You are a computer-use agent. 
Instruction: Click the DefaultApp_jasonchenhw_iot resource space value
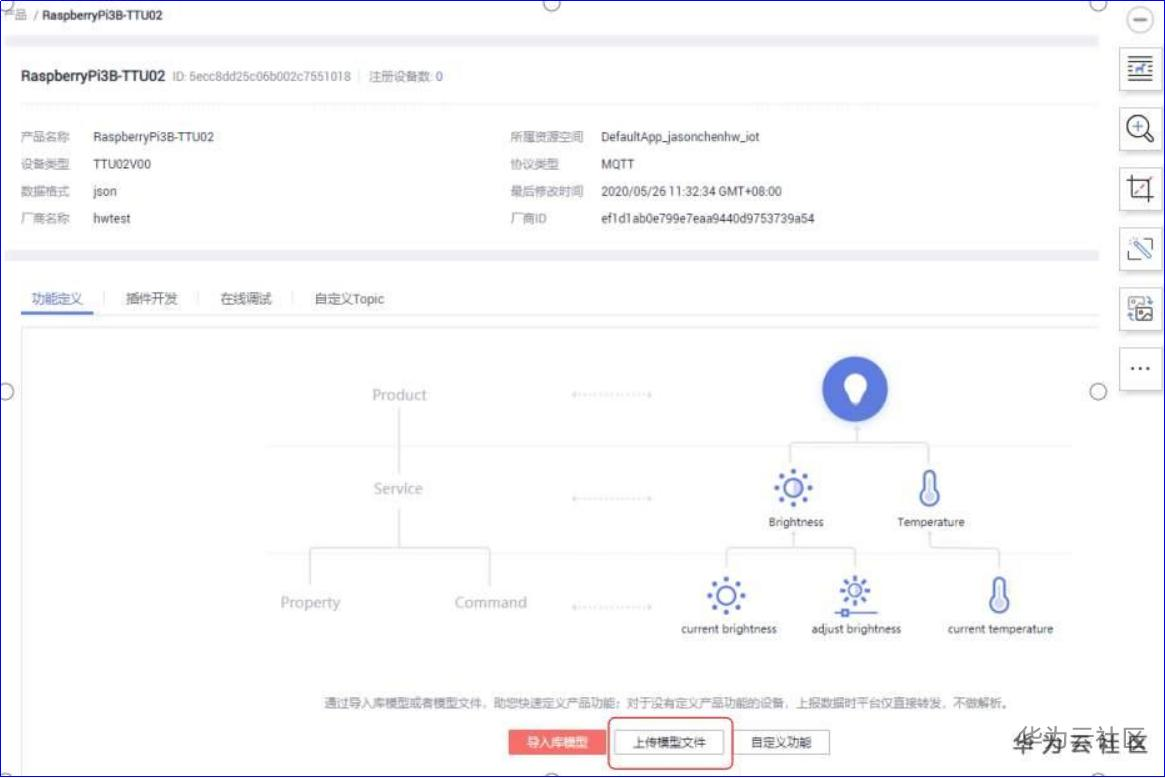(x=680, y=137)
